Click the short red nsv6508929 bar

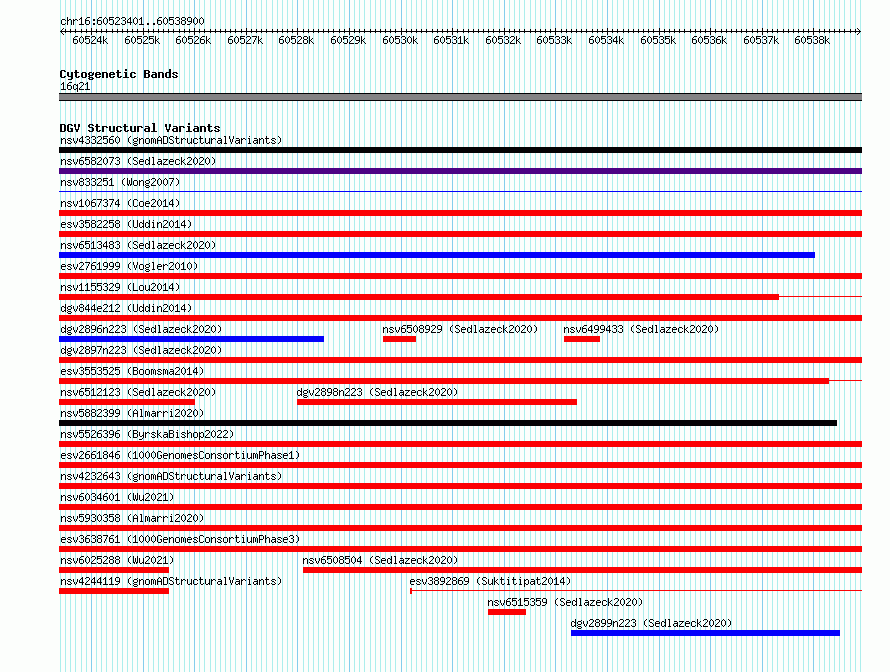(400, 339)
